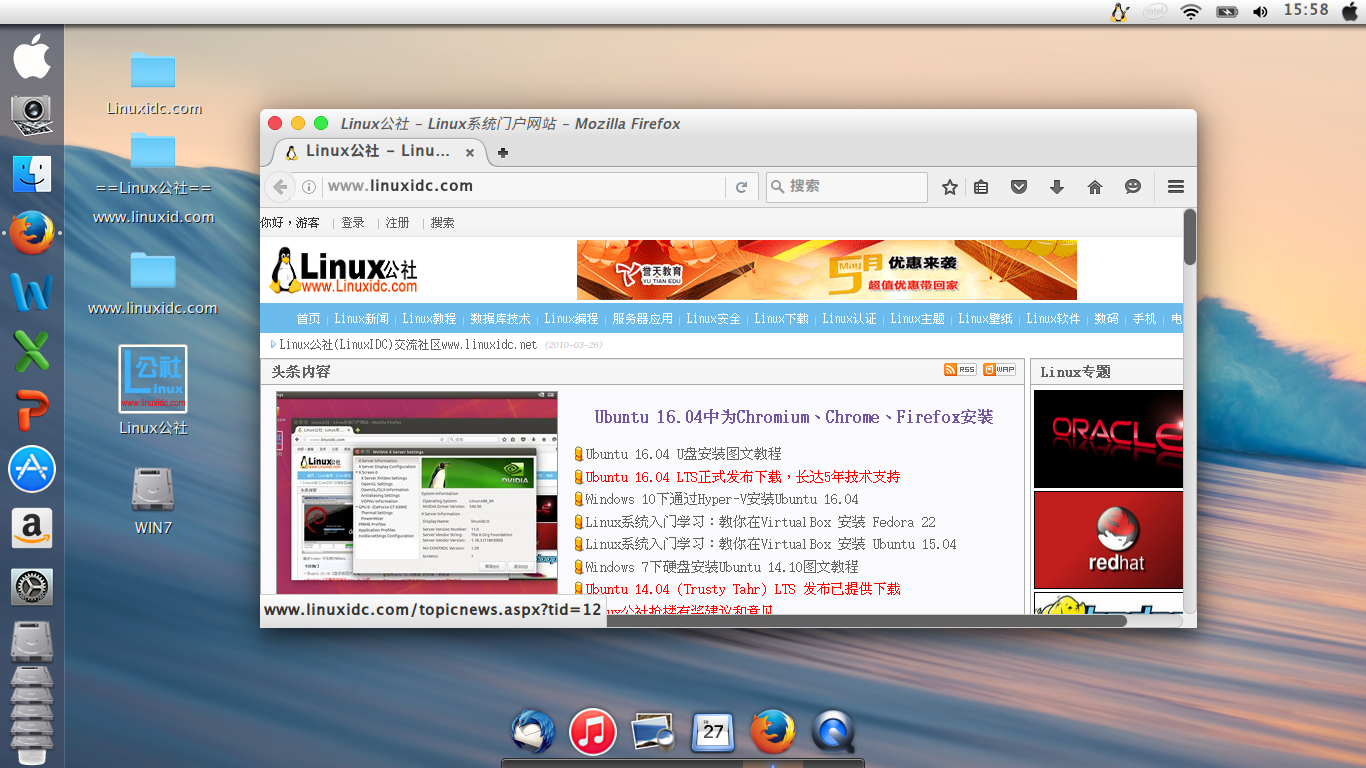This screenshot has height=768, width=1366.
Task: Open the Linux下载 navigation item
Action: [781, 319]
